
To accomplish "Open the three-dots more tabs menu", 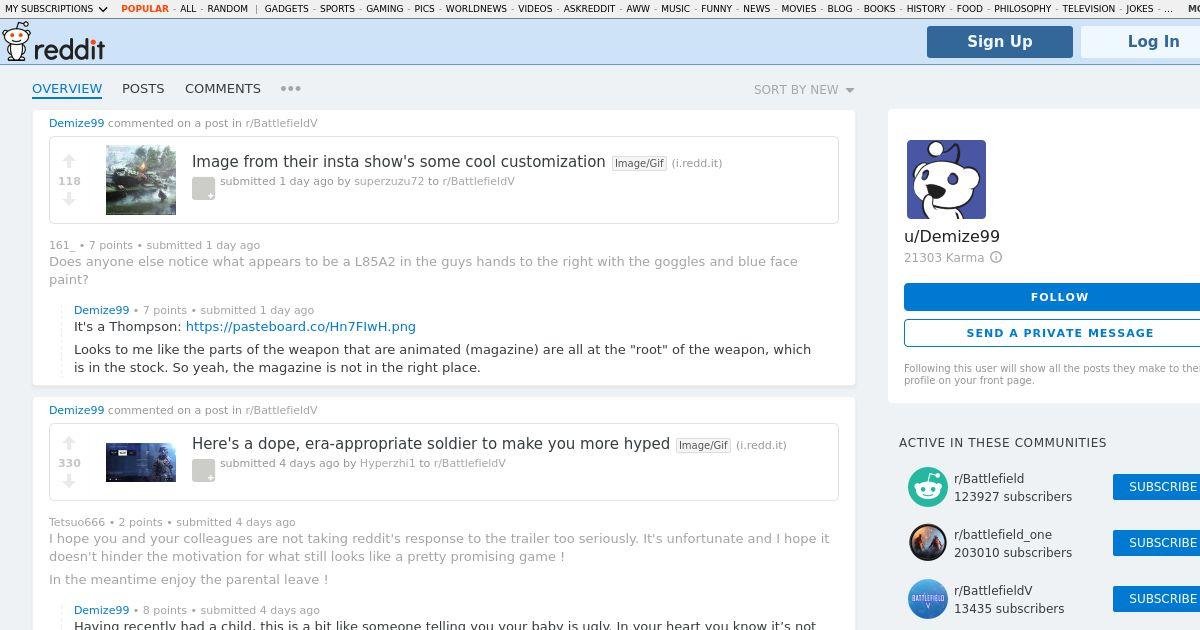I will (291, 89).
